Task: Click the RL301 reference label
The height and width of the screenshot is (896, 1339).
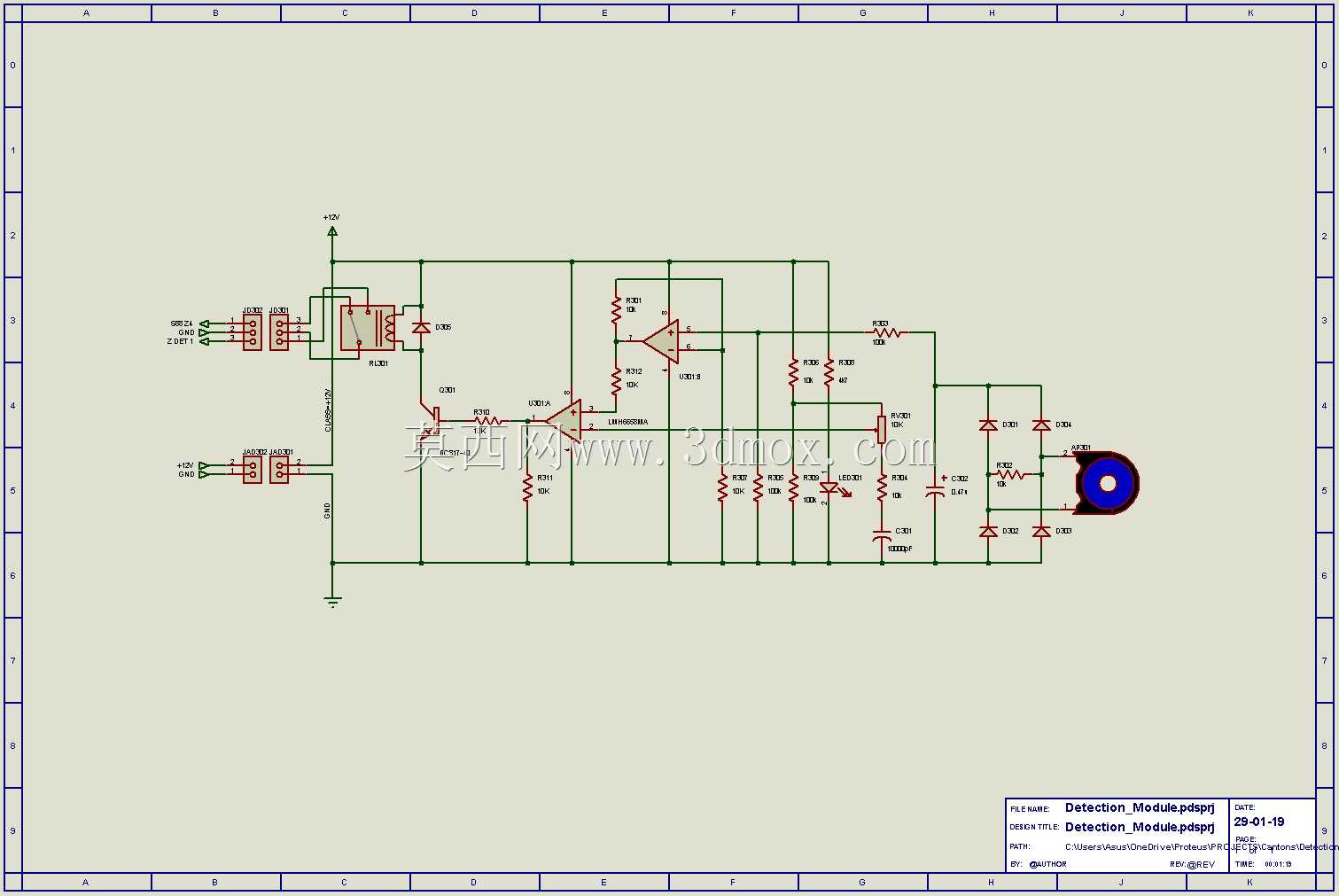Action: point(378,362)
